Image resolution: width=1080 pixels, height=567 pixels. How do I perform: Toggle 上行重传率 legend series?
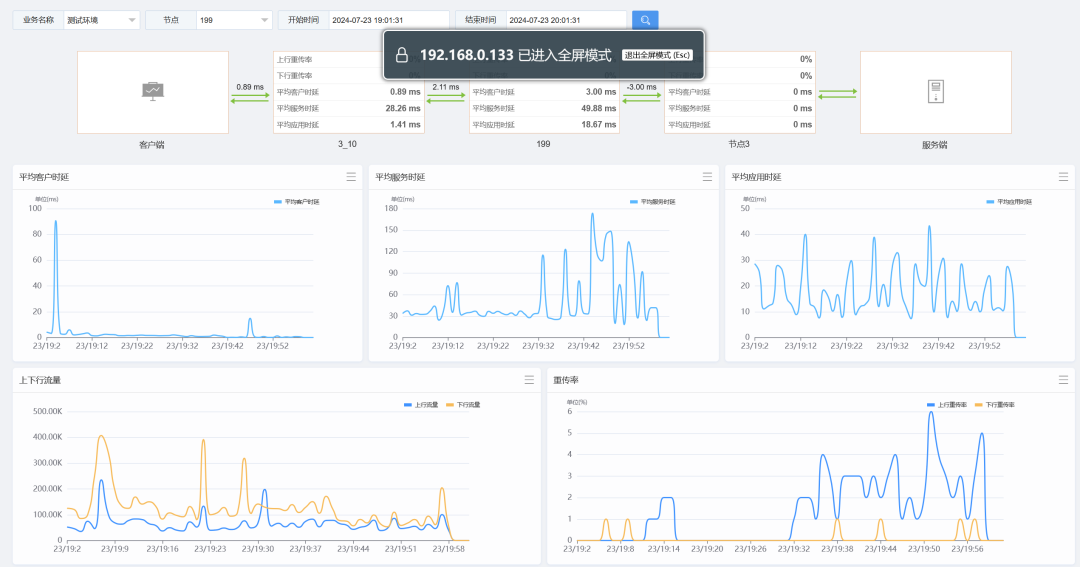click(x=947, y=404)
